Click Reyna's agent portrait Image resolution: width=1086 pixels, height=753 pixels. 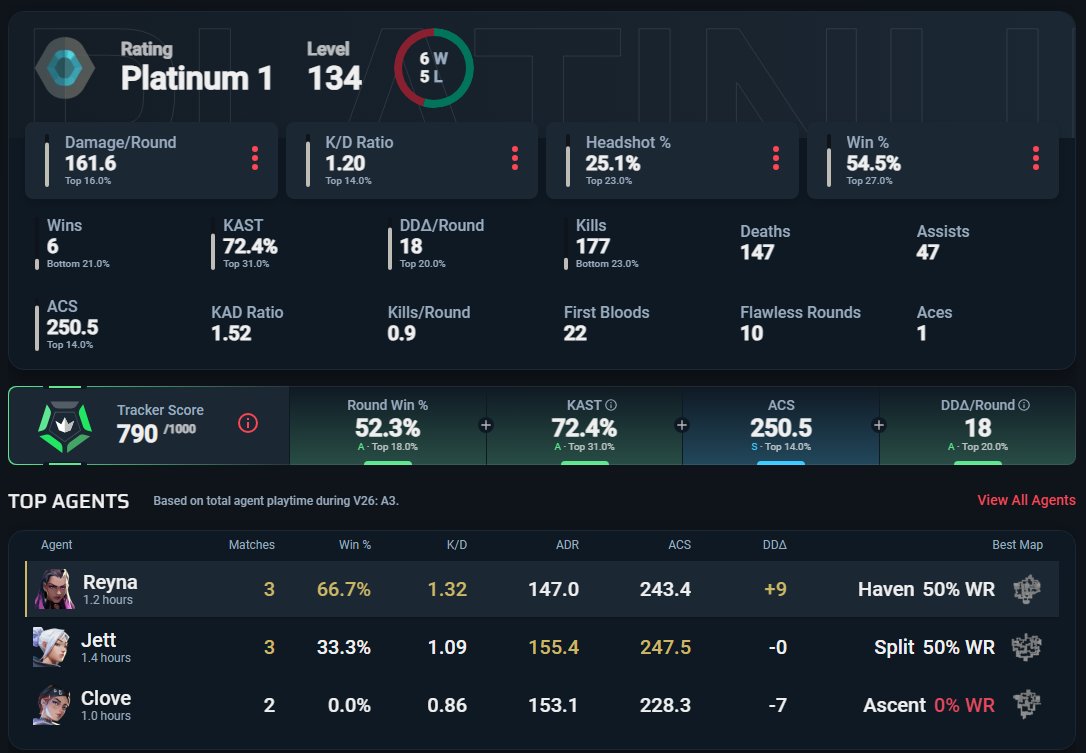tap(54, 590)
